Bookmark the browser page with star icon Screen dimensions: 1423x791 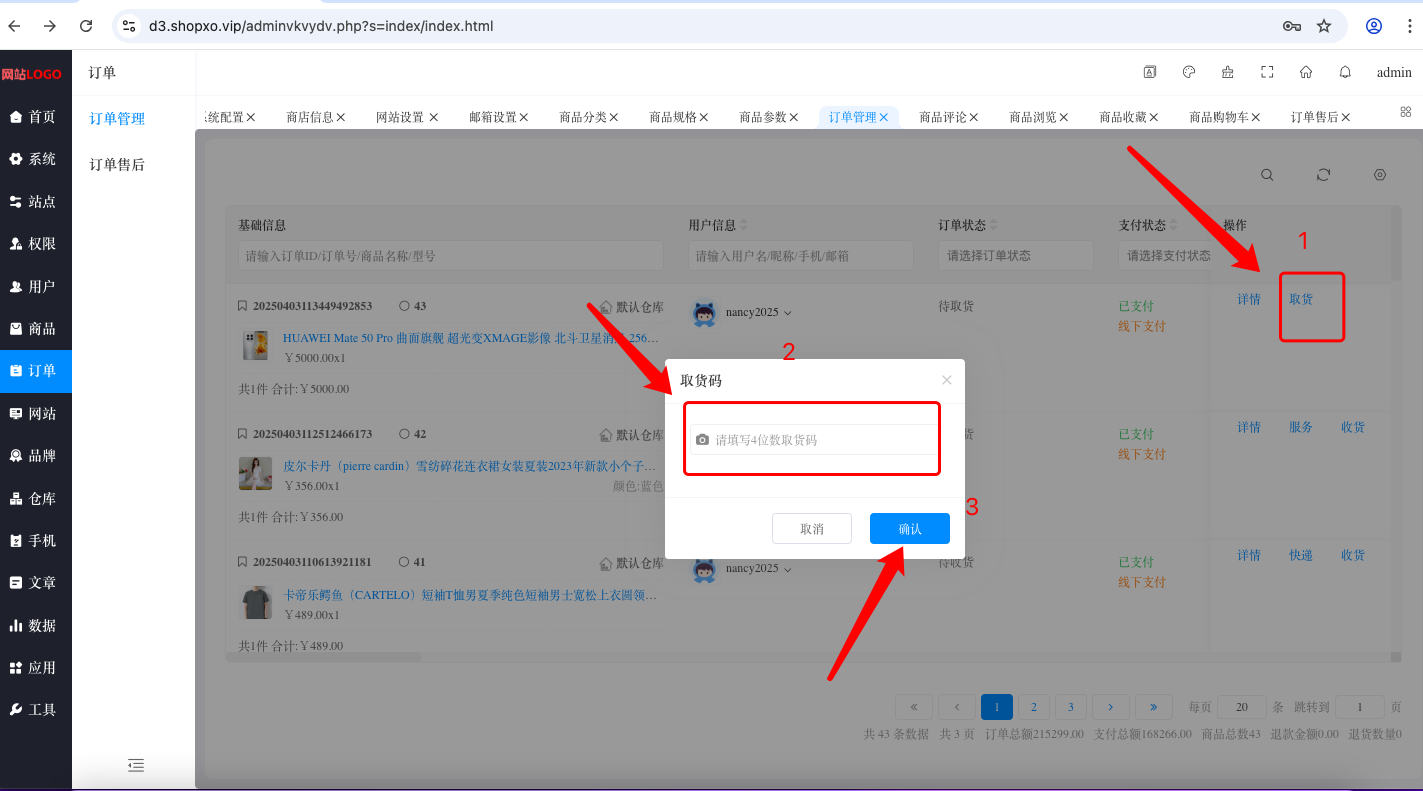pyautogui.click(x=1324, y=26)
